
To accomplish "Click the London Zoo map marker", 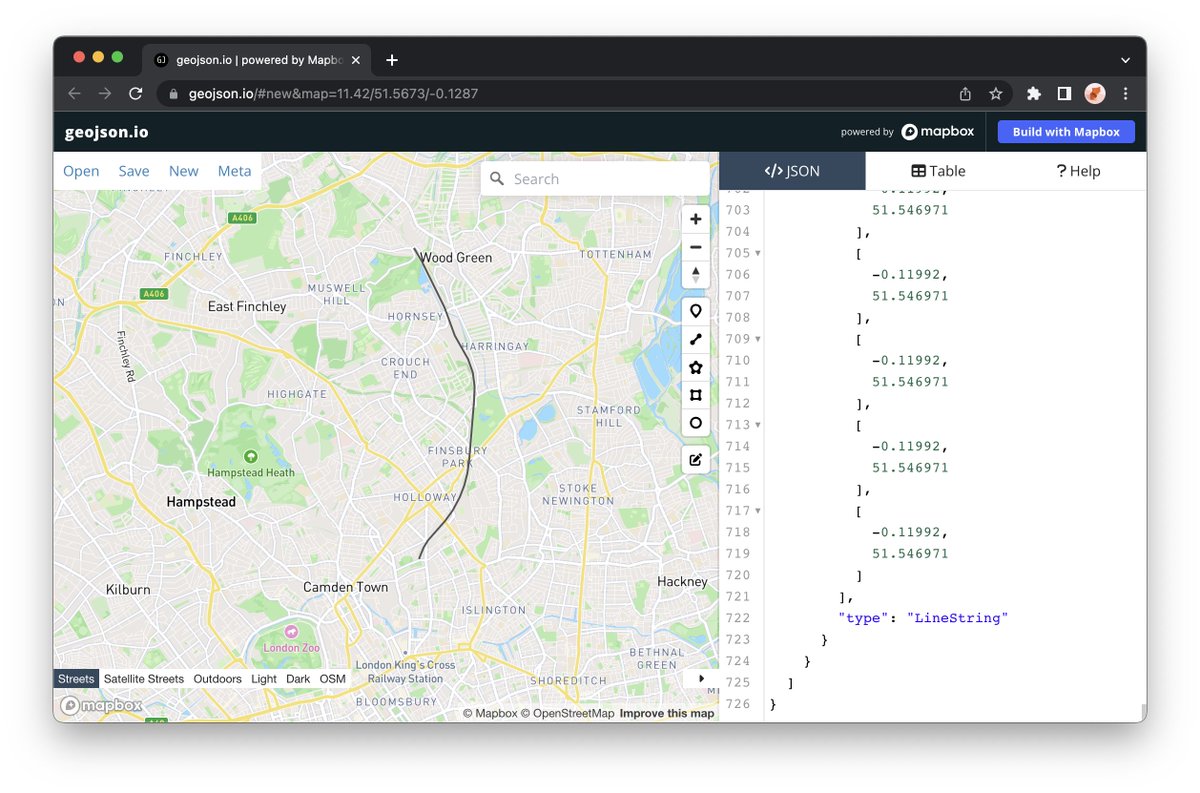I will (291, 632).
